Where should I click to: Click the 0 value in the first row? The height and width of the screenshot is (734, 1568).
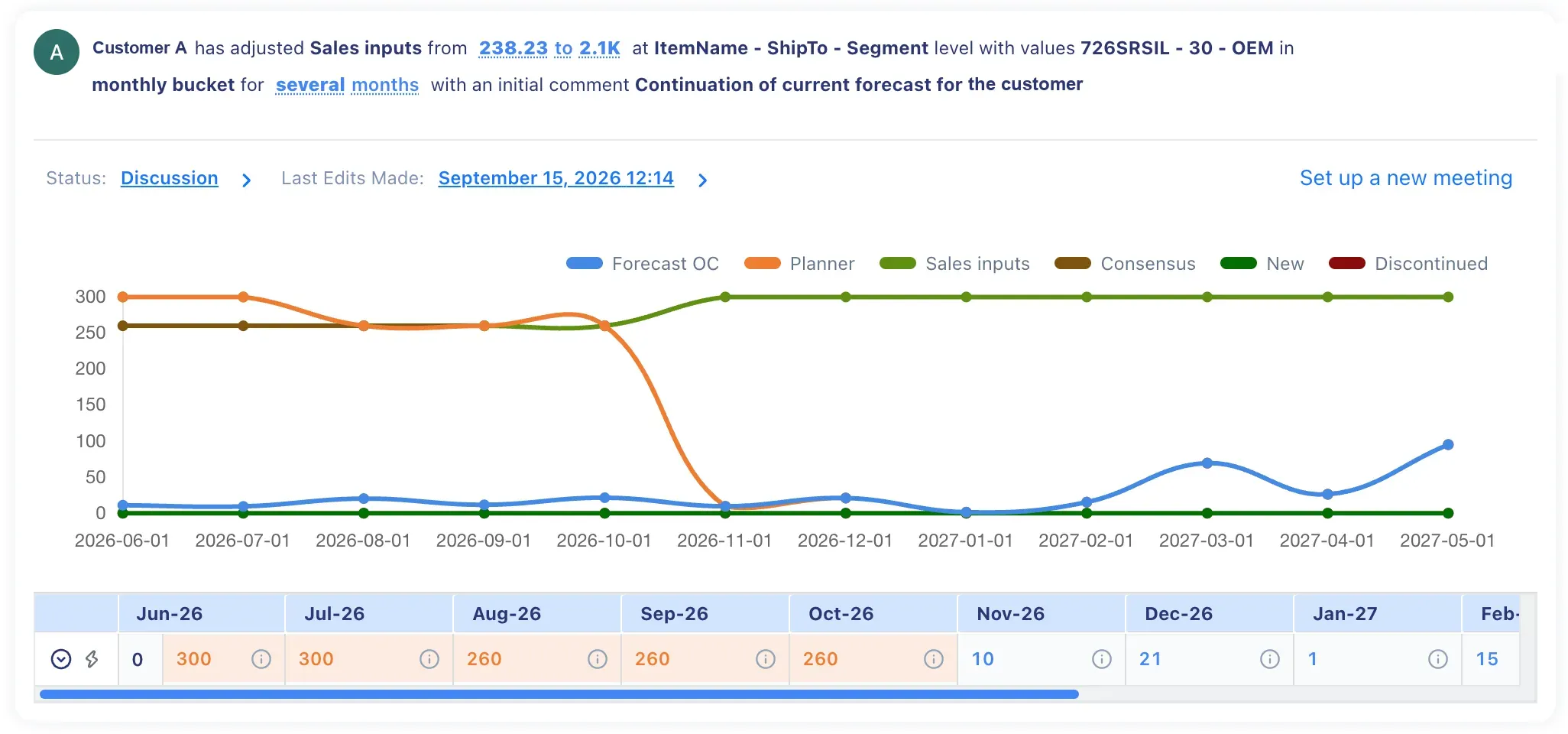[x=138, y=659]
